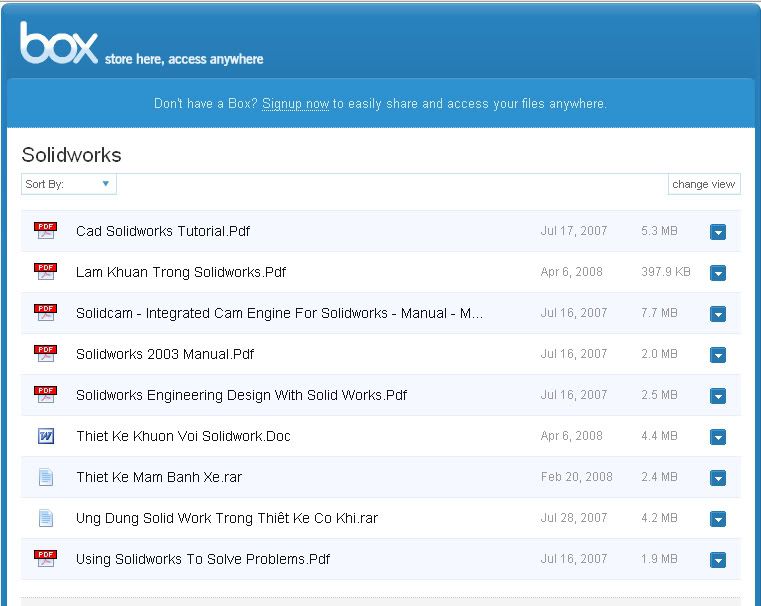This screenshot has width=761, height=606.
Task: Click PDF icon for Solidworks 2003 Manual
Action: 45,354
